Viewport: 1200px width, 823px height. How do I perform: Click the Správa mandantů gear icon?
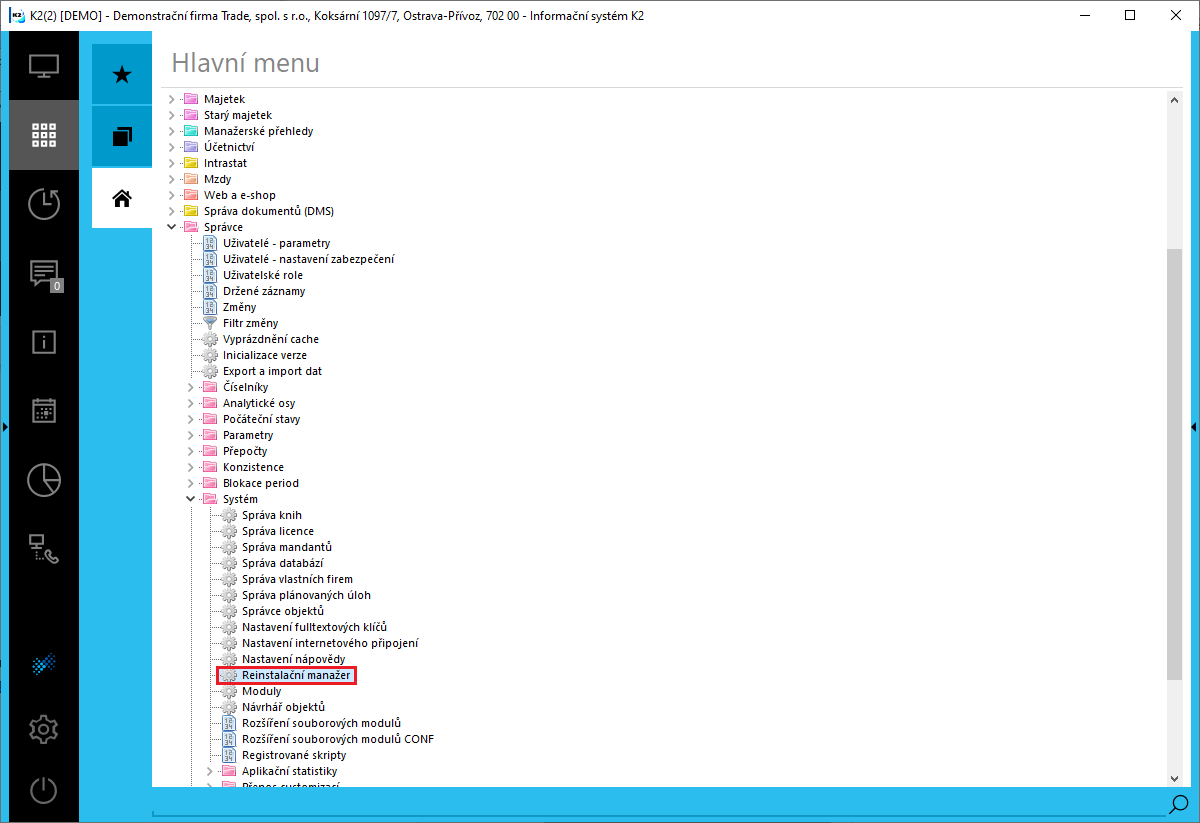pyautogui.click(x=229, y=547)
